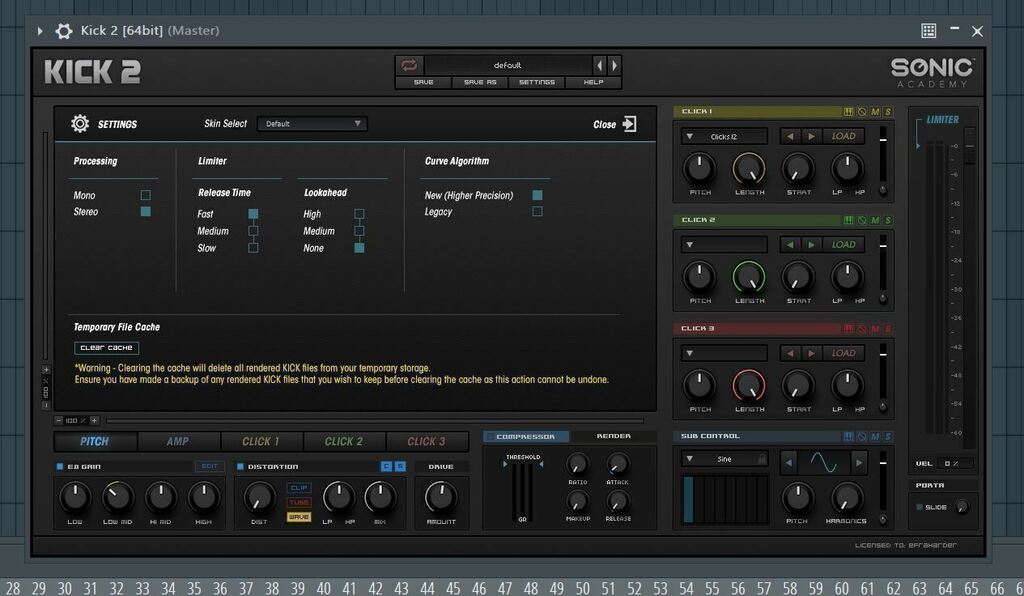Mute Sub Control with M icon
Screen dimensions: 1024x596
click(x=875, y=436)
